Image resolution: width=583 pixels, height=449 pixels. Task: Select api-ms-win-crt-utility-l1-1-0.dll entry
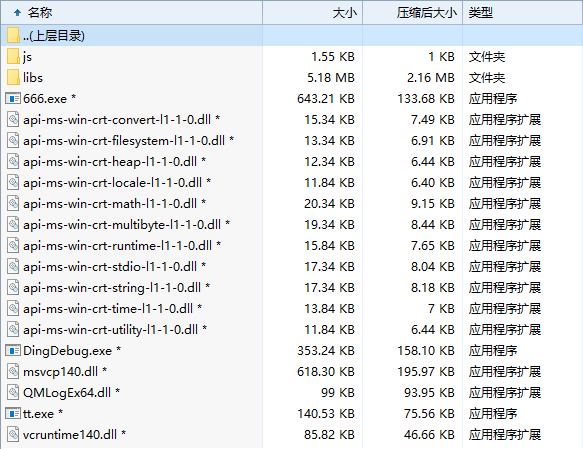tap(110, 330)
